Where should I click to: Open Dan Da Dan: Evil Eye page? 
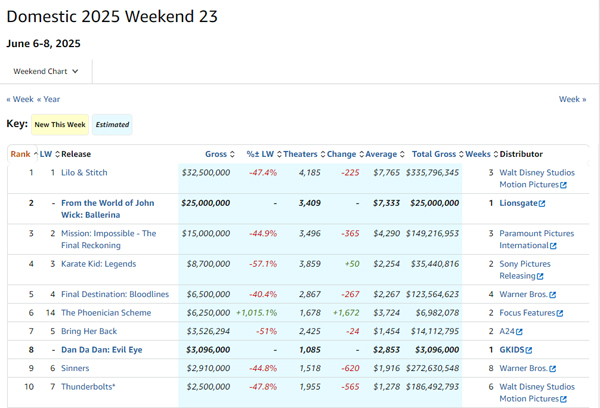pyautogui.click(x=101, y=350)
